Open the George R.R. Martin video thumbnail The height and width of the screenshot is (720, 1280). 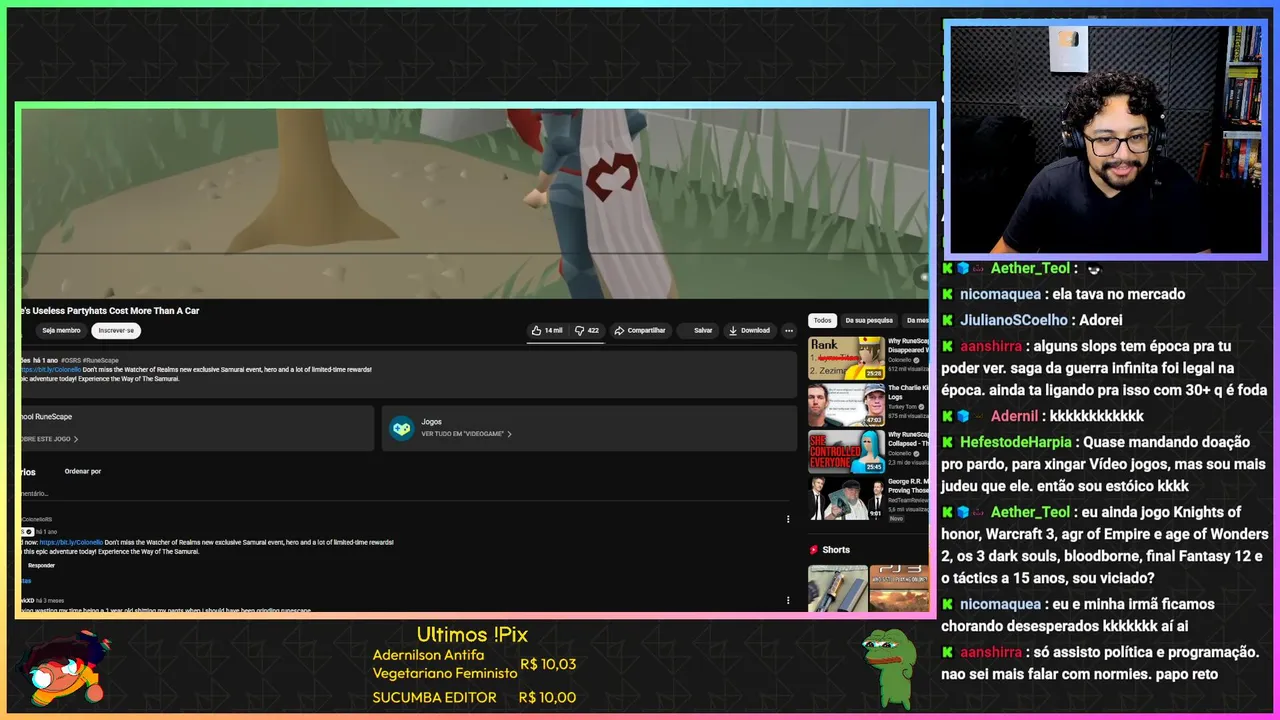[846, 499]
